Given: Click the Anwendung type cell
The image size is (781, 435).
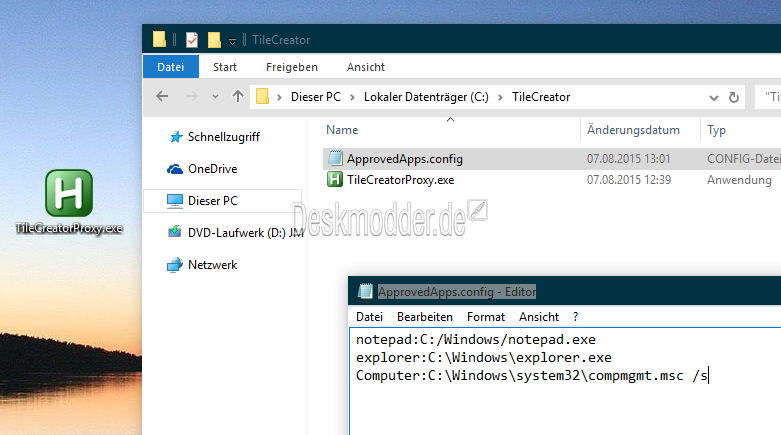Looking at the screenshot, I should pos(739,180).
